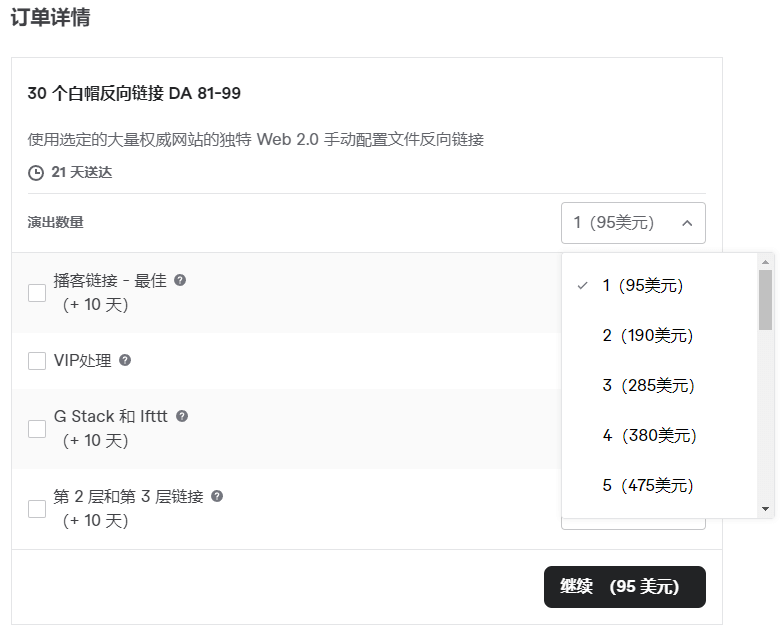Select quantity 4 (380美元)
The height and width of the screenshot is (631, 780).
point(660,435)
